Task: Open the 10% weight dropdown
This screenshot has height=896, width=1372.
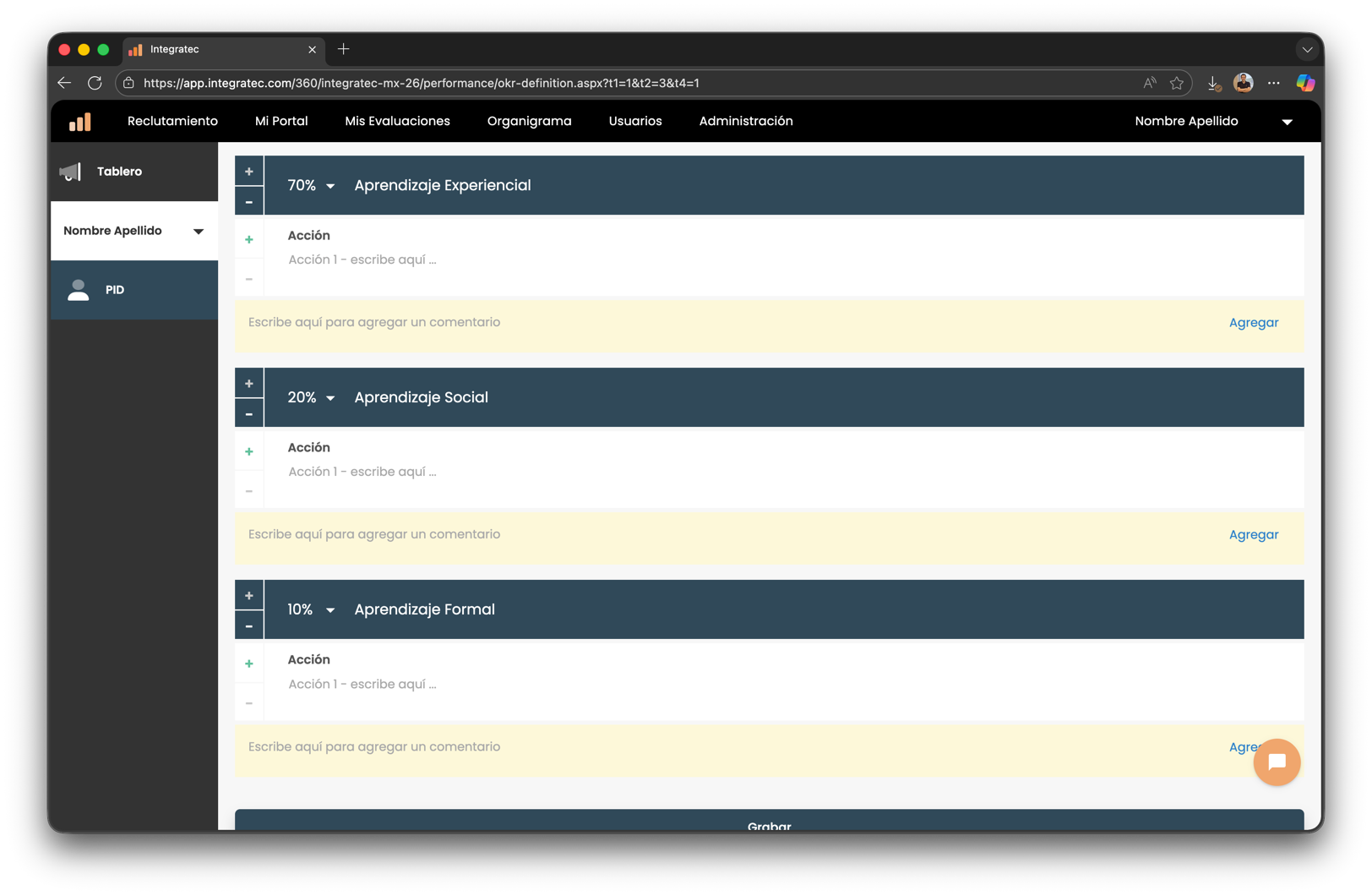Action: coord(312,610)
